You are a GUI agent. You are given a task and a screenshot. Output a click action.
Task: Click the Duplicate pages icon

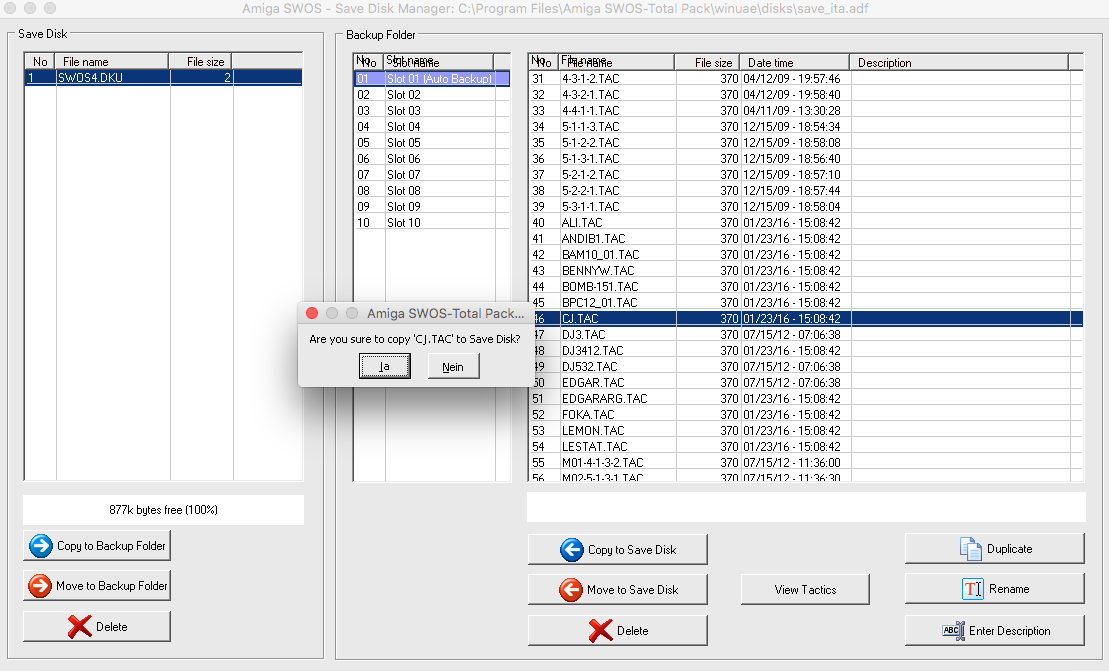pyautogui.click(x=970, y=549)
